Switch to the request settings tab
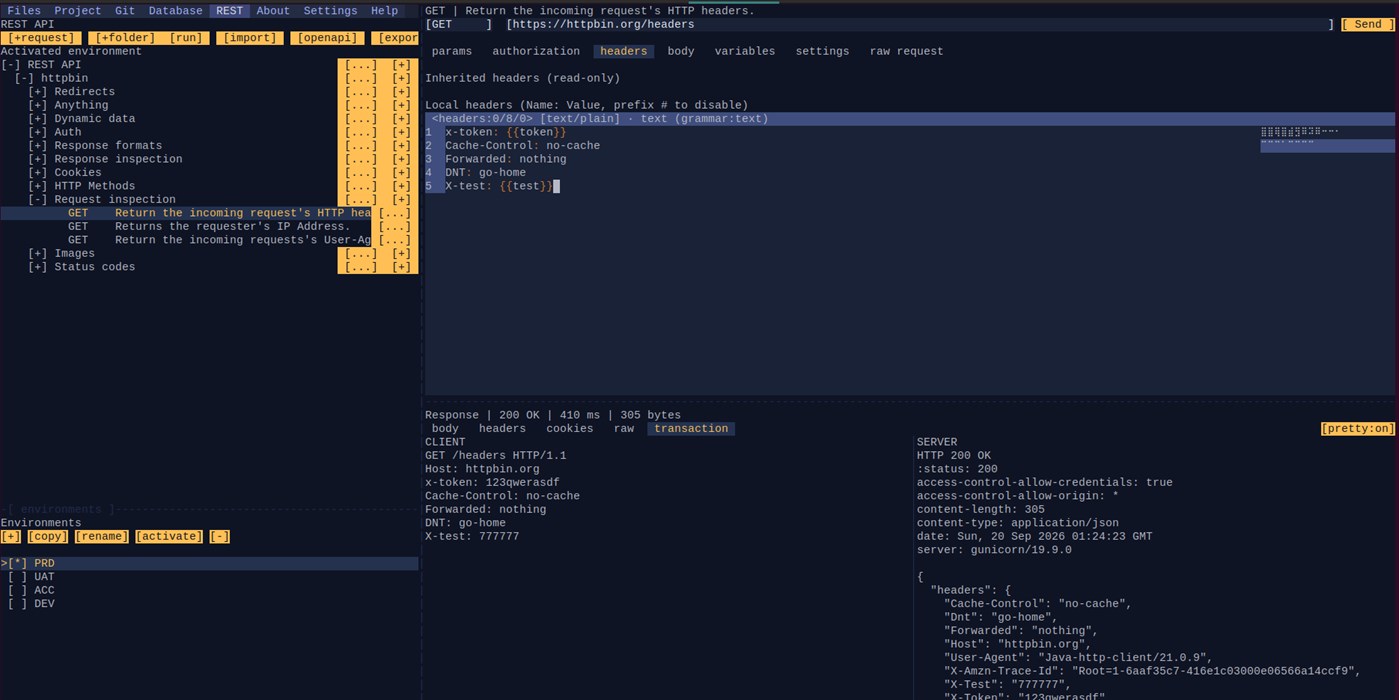This screenshot has height=700, width=1399. click(822, 51)
